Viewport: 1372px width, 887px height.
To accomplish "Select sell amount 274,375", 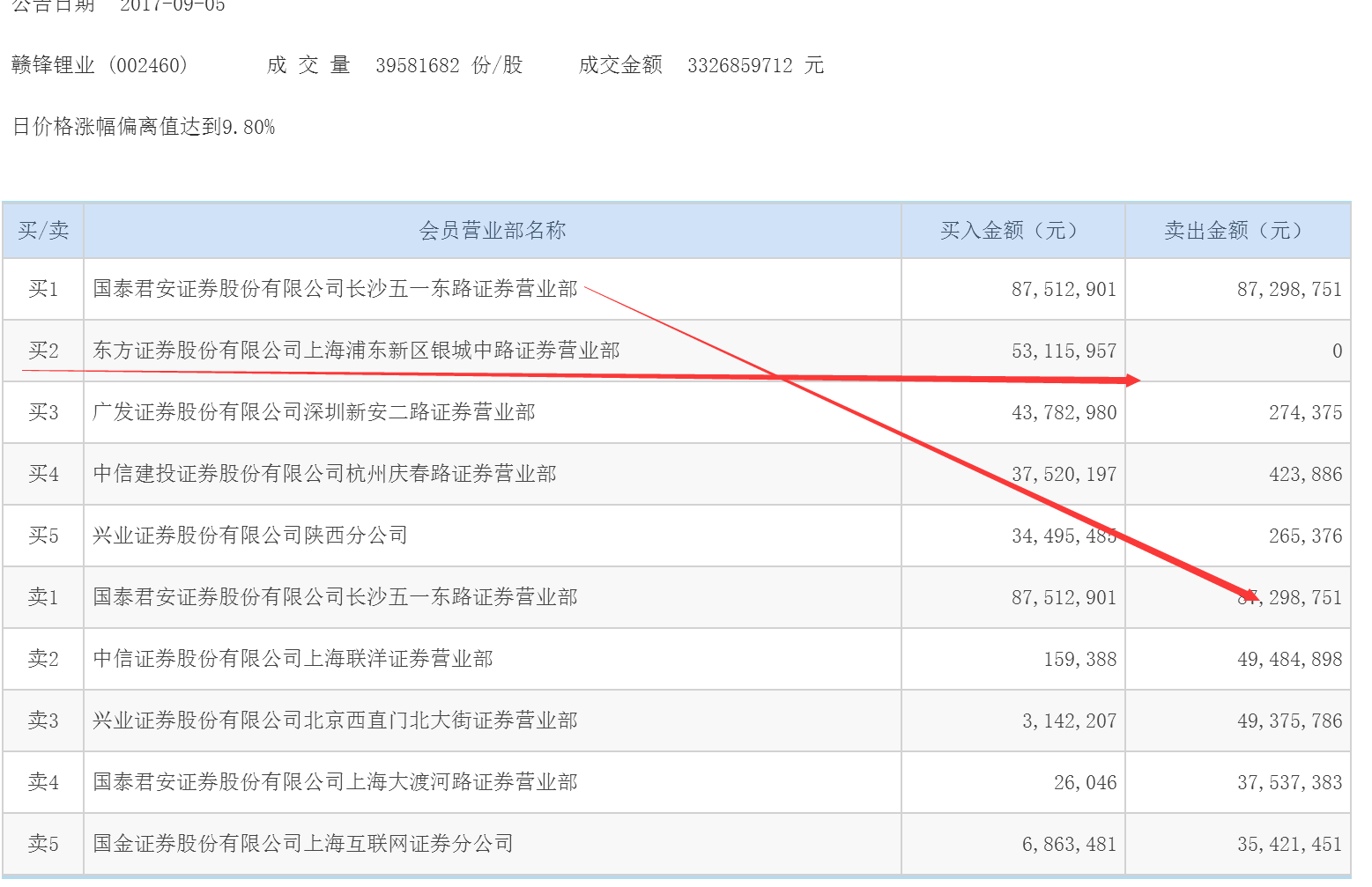I will 1306,413.
